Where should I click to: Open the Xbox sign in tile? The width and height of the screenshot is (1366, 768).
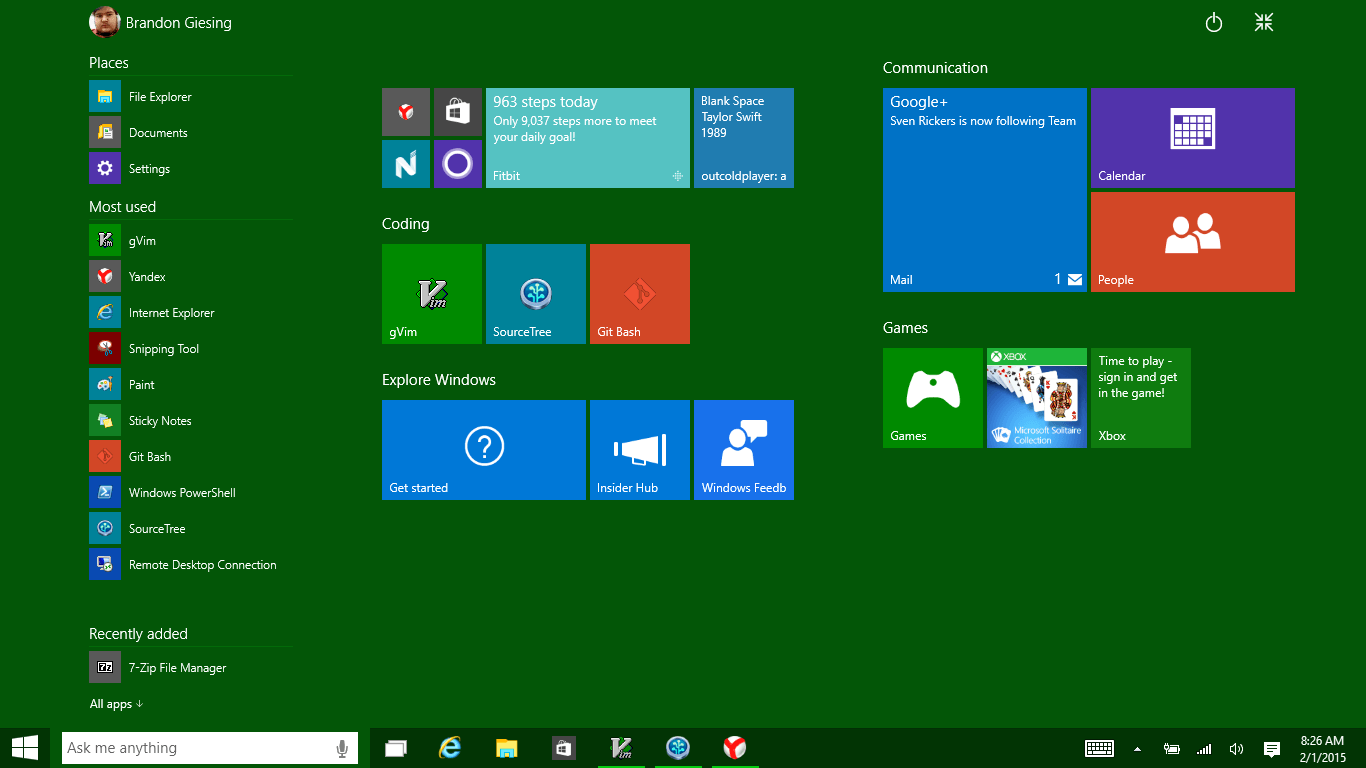click(1141, 398)
